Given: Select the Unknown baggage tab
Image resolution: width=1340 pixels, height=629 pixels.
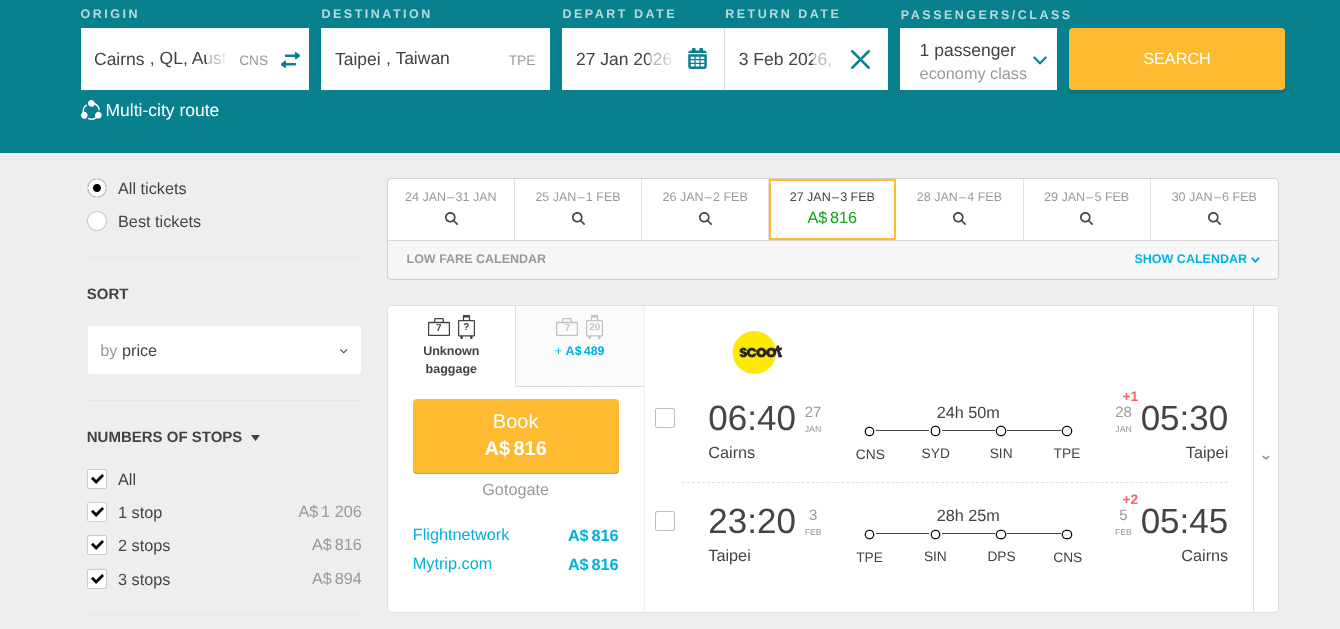Looking at the screenshot, I should (451, 346).
